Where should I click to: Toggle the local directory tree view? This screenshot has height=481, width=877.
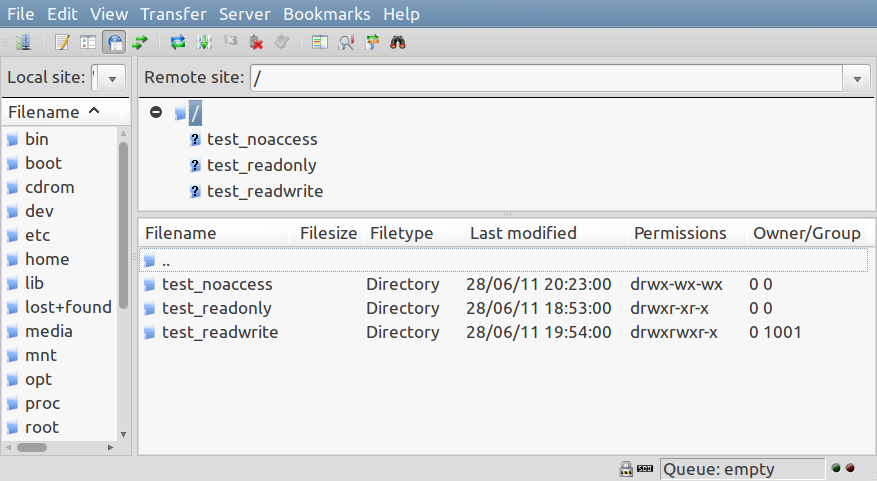click(88, 42)
